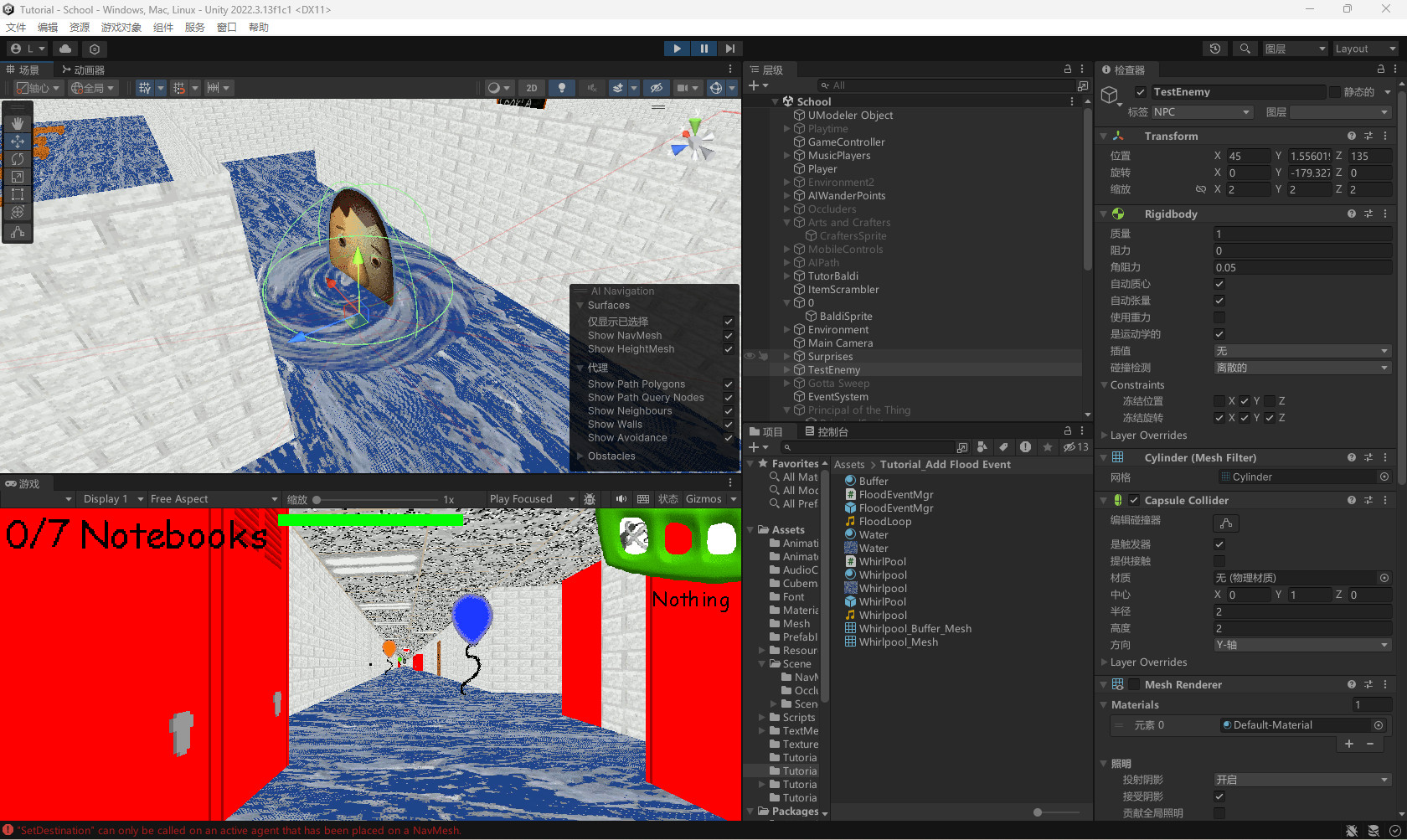Viewport: 1407px width, 840px height.
Task: Select the Move tool in scene toolbar
Action: [18, 141]
